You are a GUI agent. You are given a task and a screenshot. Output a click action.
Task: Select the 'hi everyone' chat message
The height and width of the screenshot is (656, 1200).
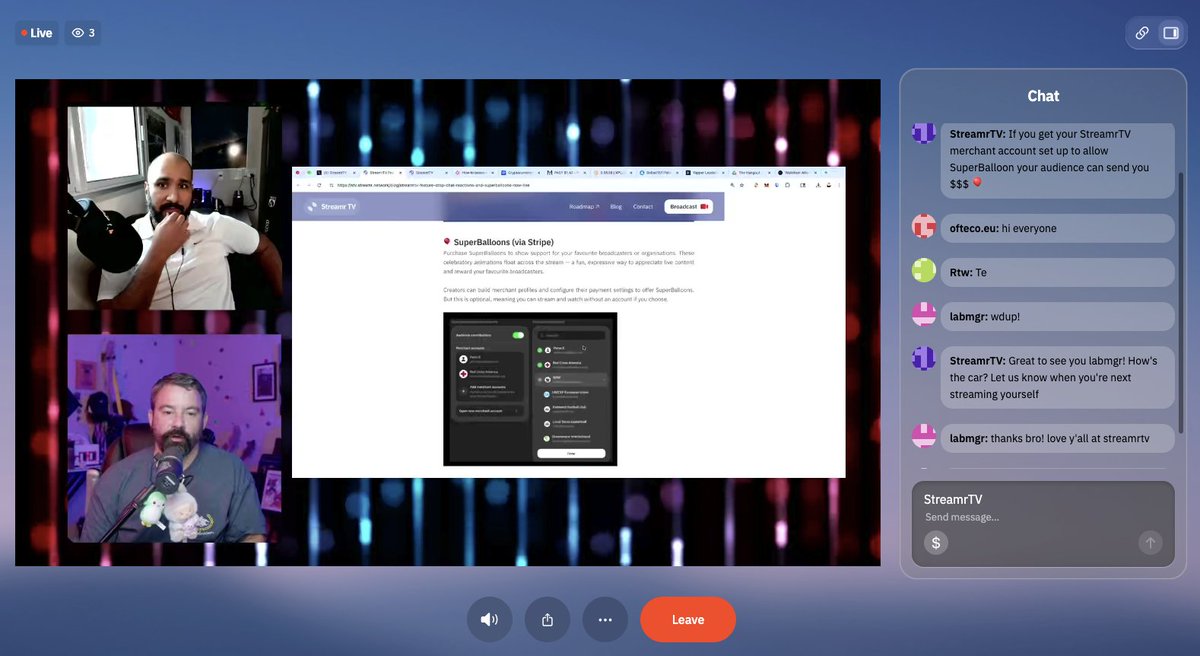pyautogui.click(x=1057, y=228)
